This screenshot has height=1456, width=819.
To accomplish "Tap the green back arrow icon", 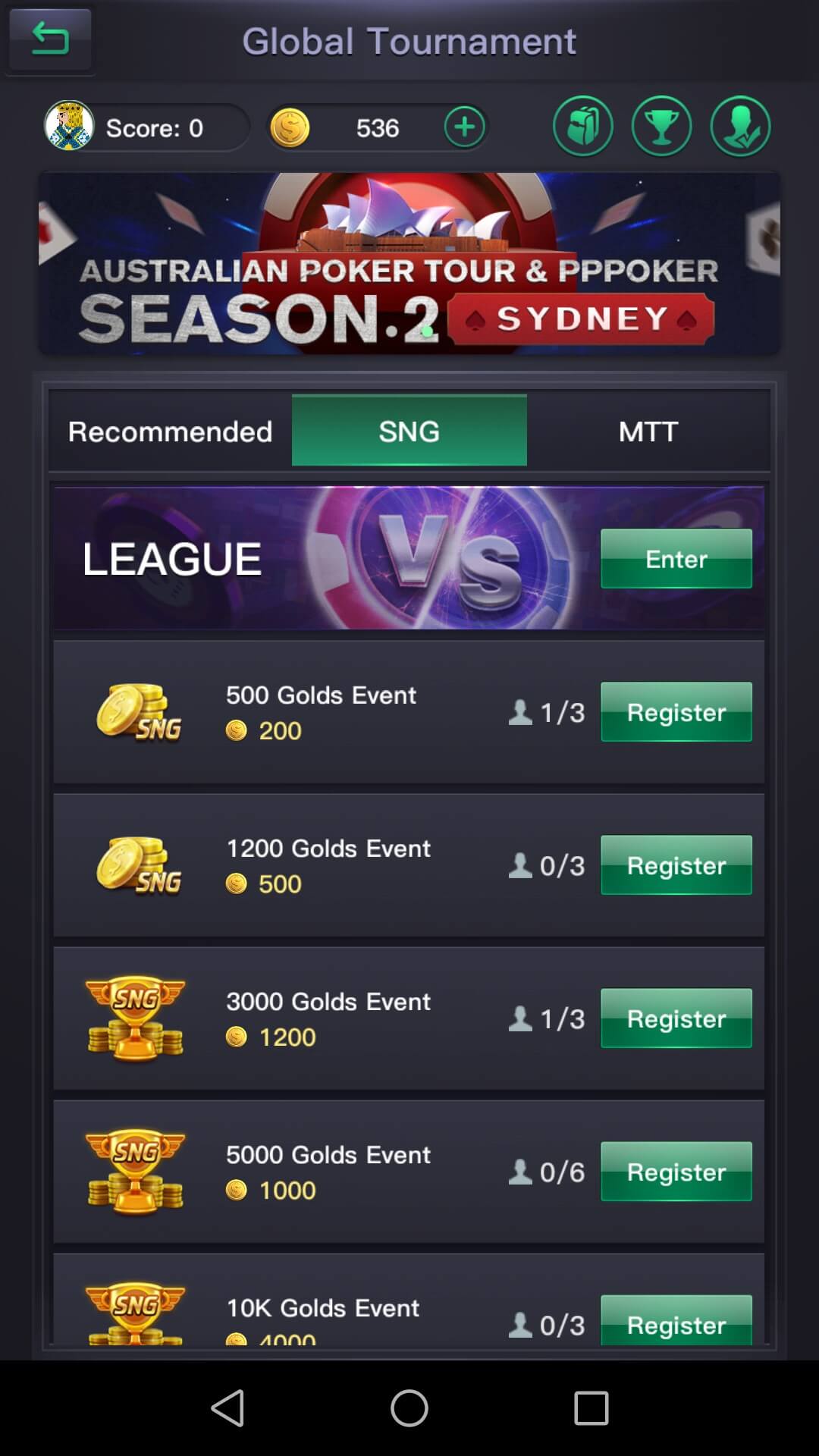I will click(50, 39).
